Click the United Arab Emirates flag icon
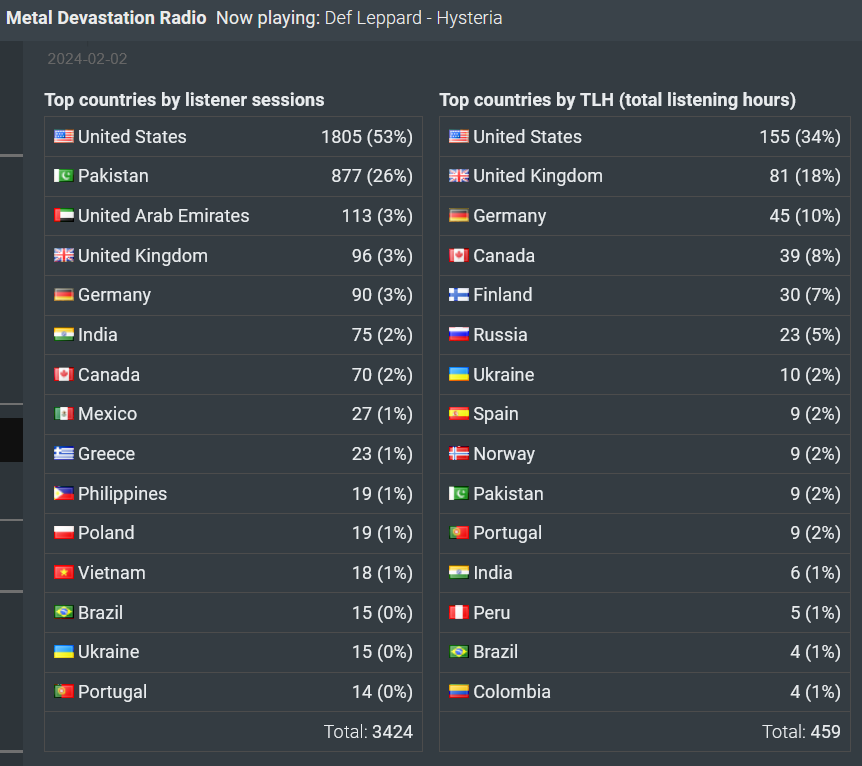Screen dimensions: 862x766 click(64, 216)
